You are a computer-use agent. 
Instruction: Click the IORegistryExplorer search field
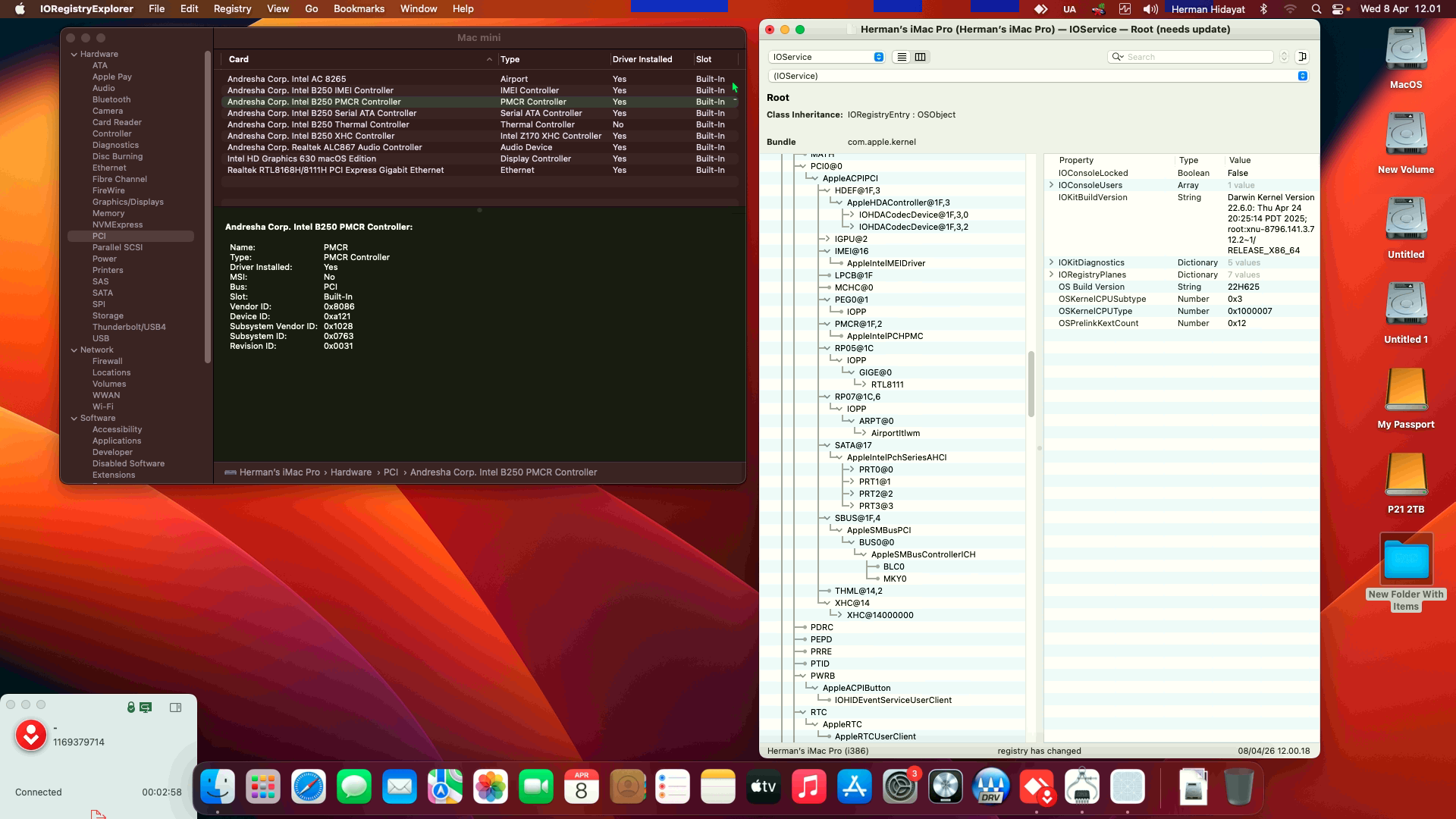tap(1191, 57)
